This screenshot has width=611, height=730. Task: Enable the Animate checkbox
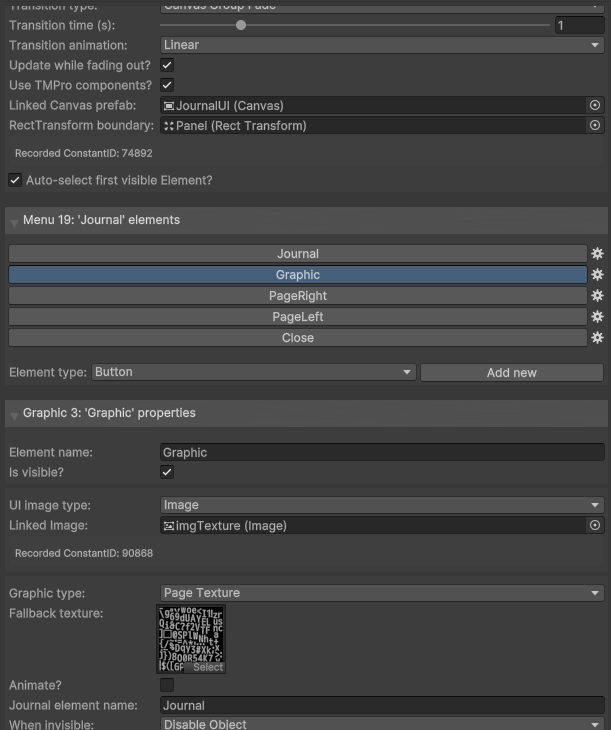167,685
